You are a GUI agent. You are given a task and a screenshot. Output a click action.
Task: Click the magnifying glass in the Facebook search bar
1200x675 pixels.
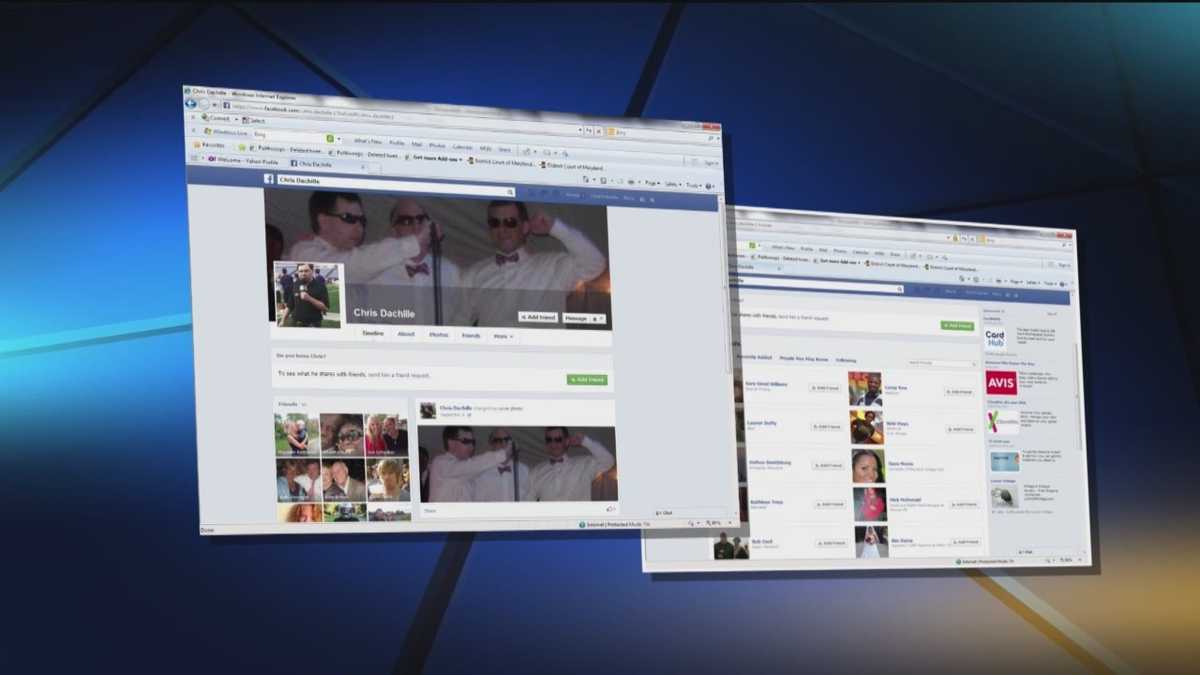tap(510, 192)
